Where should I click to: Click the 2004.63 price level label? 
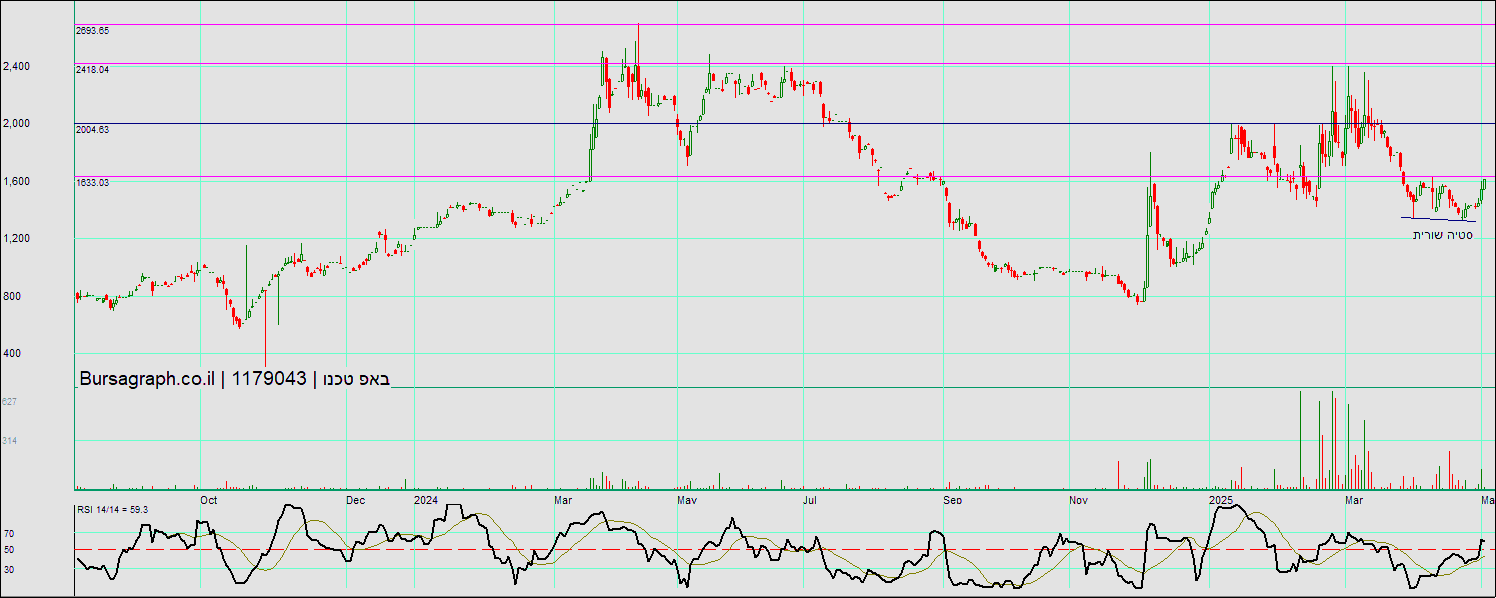(x=92, y=130)
